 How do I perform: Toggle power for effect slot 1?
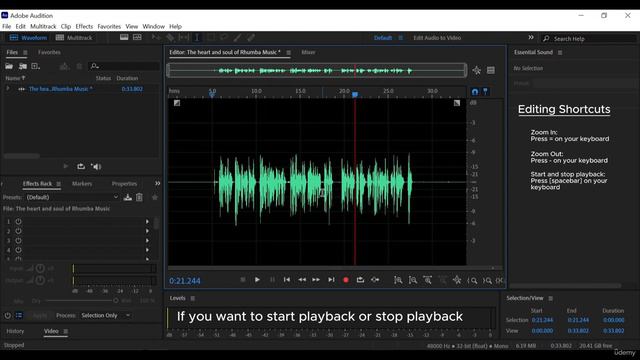18,222
